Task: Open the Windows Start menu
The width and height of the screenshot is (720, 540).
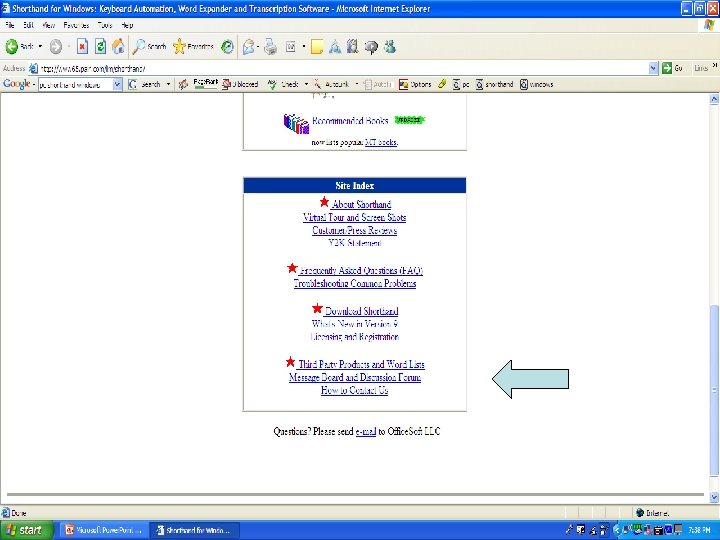Action: tap(25, 530)
